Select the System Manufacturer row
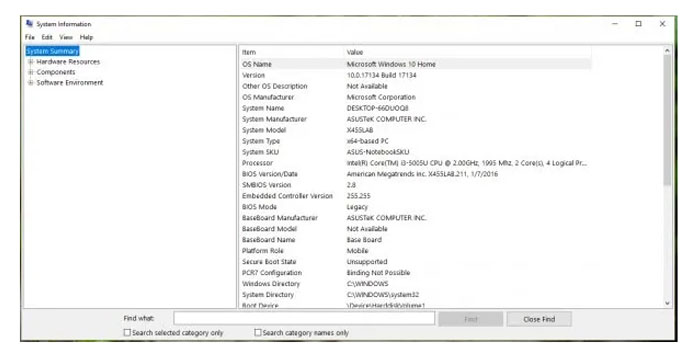The width and height of the screenshot is (683, 364). coord(416,119)
